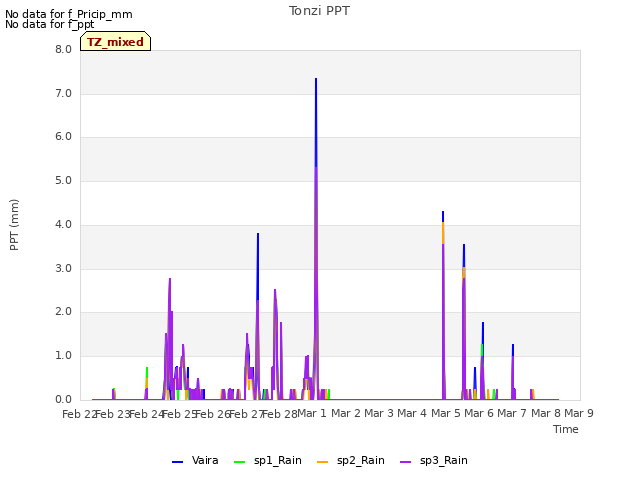
Task: Click the 0.0 y-axis tick label
Action: click(63, 400)
